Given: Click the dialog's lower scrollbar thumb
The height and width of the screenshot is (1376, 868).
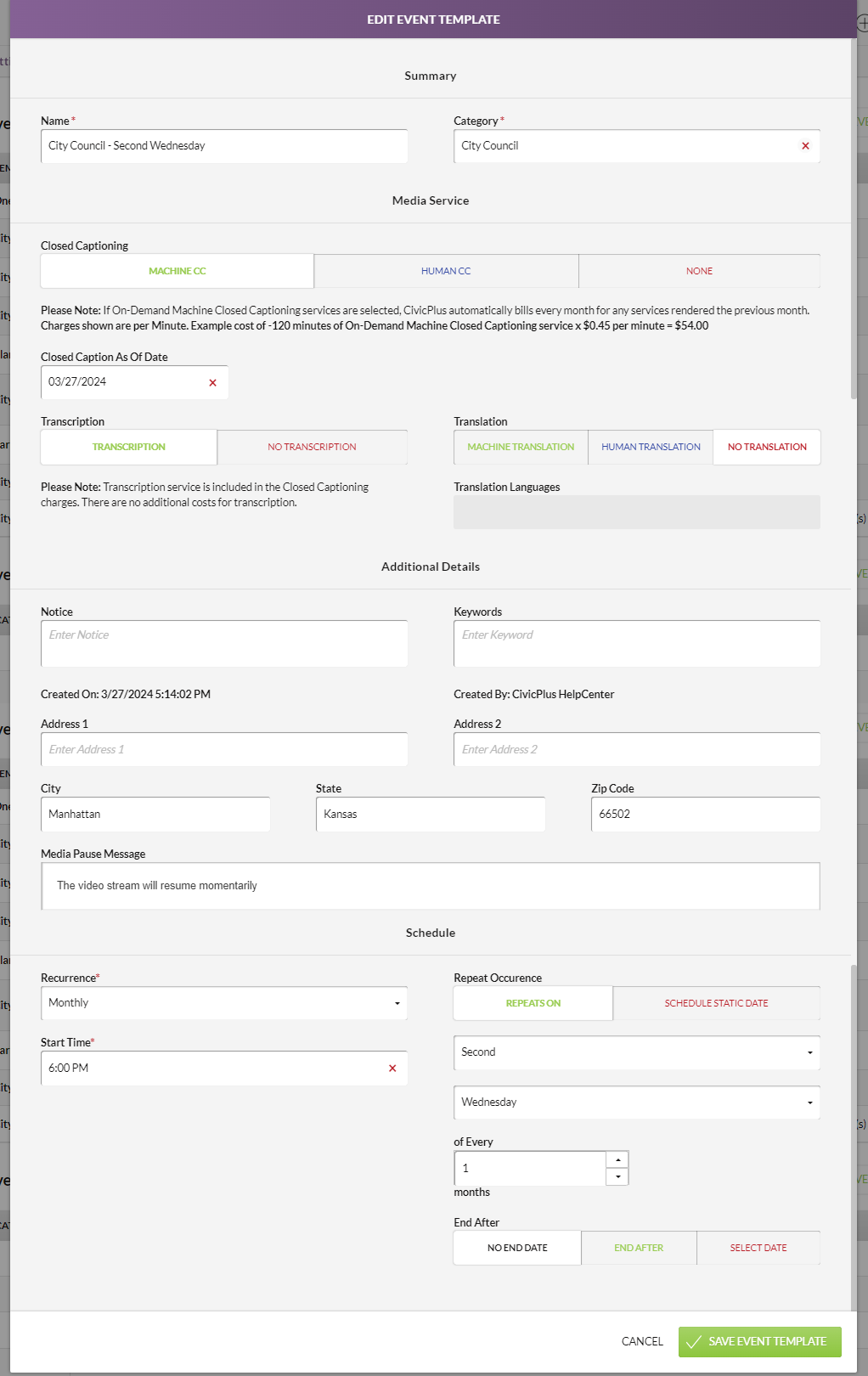Looking at the screenshot, I should [x=854, y=1138].
